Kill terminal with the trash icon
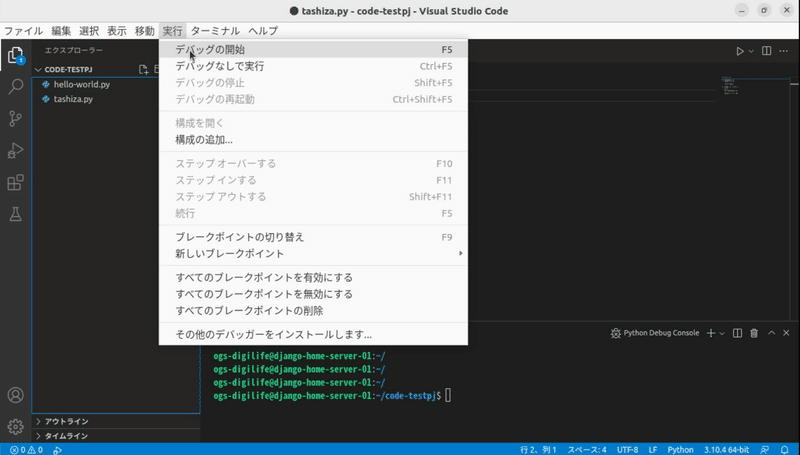The width and height of the screenshot is (800, 455). pyautogui.click(x=754, y=333)
